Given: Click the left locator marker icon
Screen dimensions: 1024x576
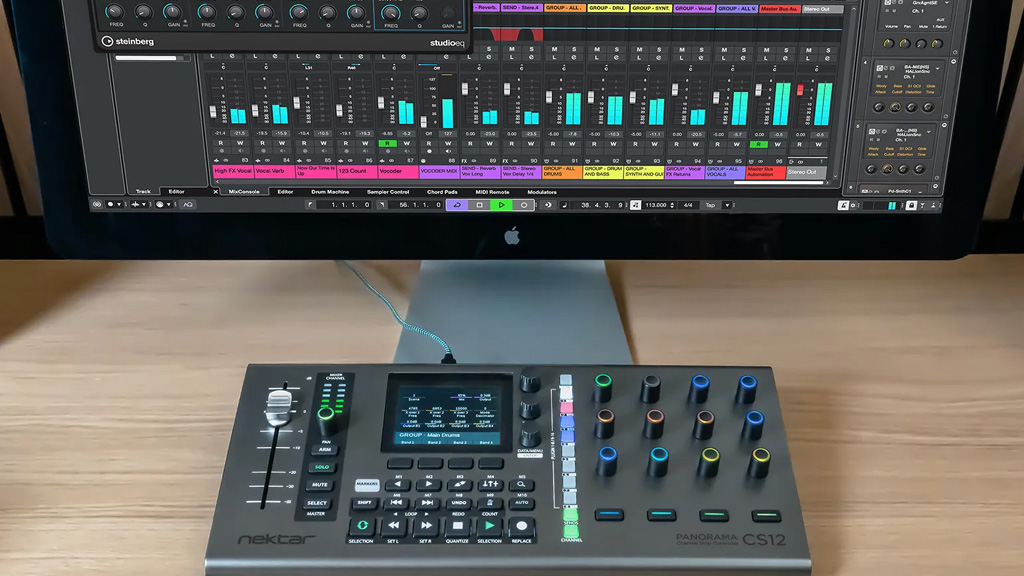Looking at the screenshot, I should coord(311,205).
